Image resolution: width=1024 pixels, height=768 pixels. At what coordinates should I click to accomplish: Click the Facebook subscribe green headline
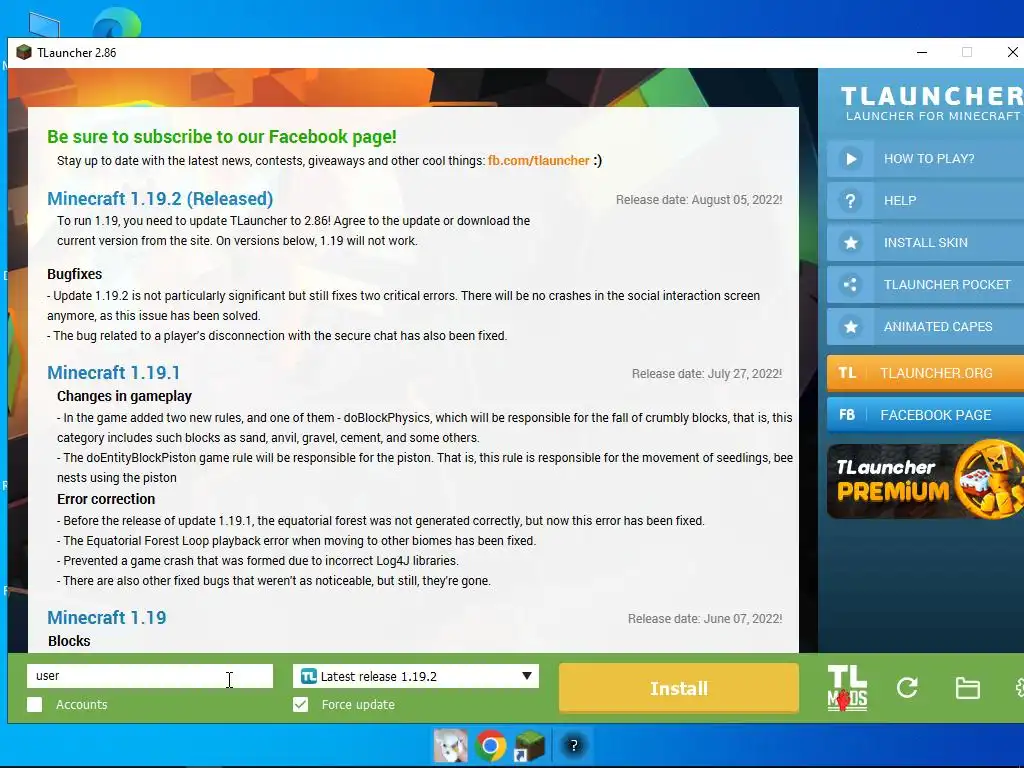click(x=221, y=136)
